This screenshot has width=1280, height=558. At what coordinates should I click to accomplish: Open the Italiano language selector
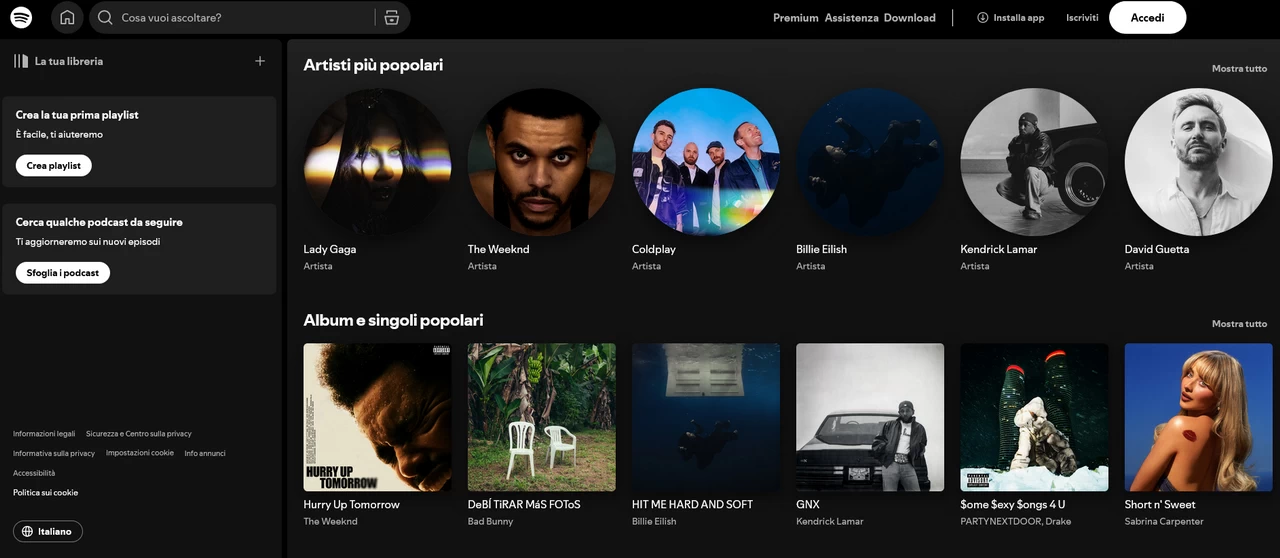coord(48,531)
